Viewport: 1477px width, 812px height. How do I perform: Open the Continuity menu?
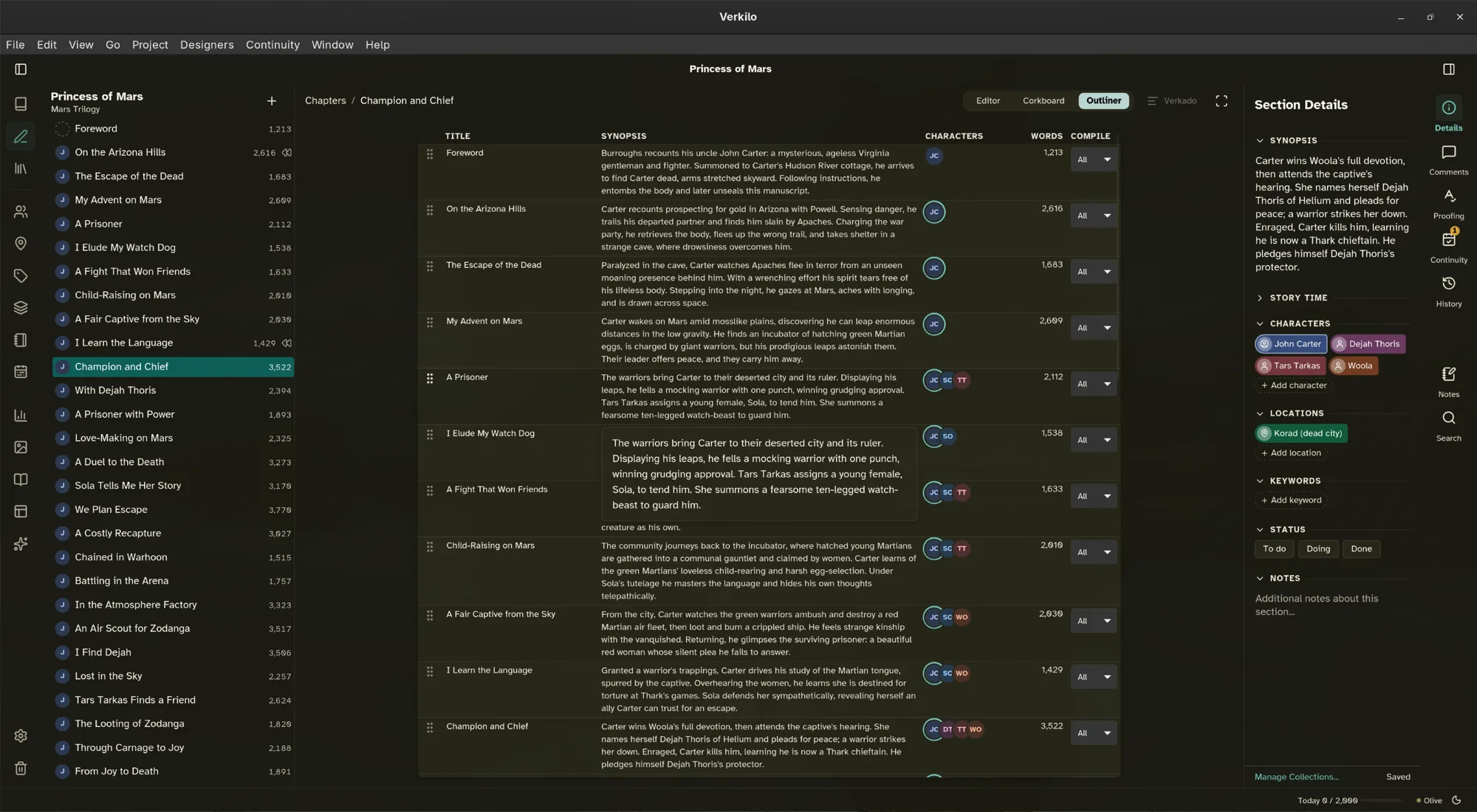(x=273, y=45)
